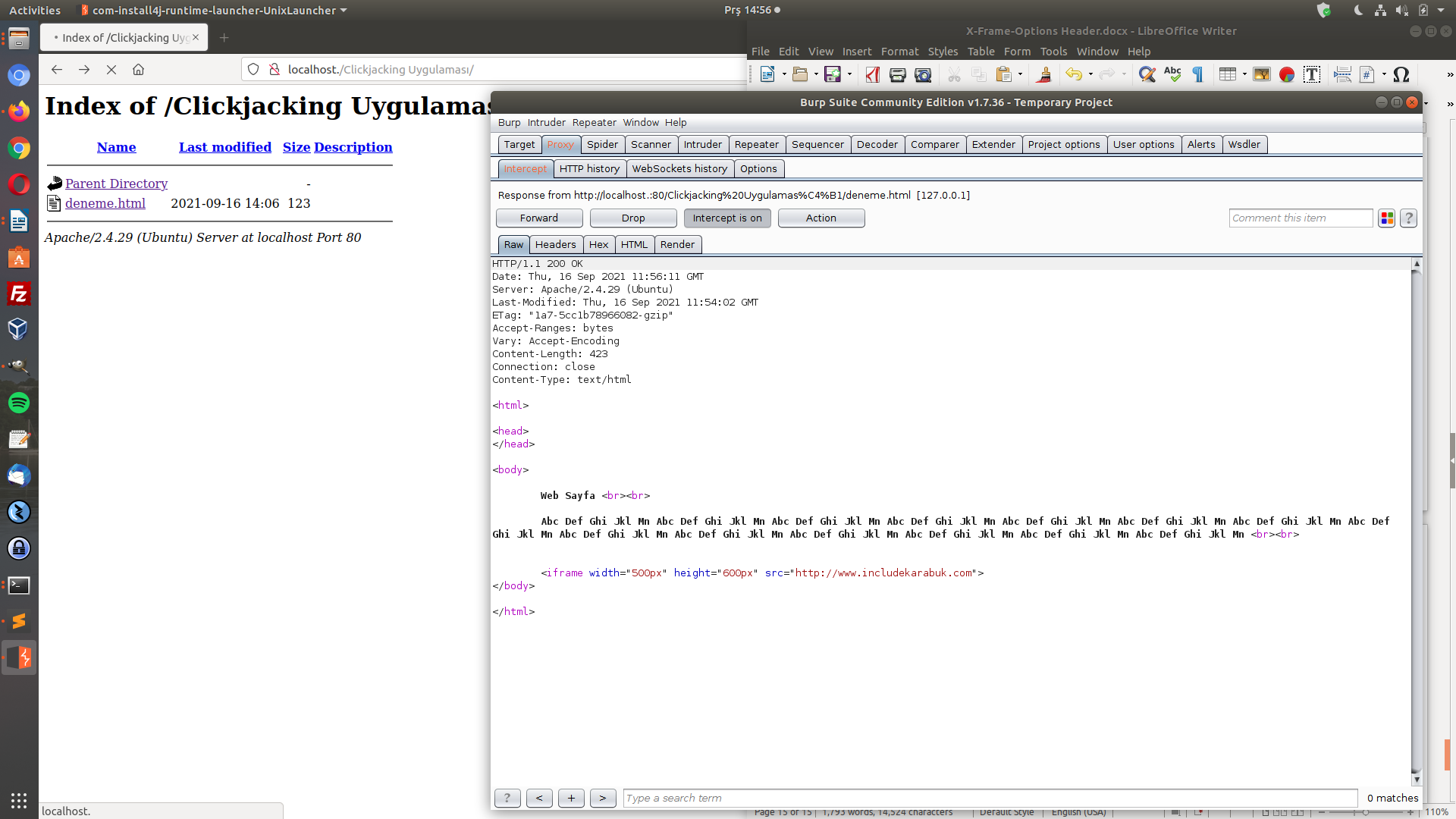Click the search term input field
1456x819 pixels.
pyautogui.click(x=990, y=799)
